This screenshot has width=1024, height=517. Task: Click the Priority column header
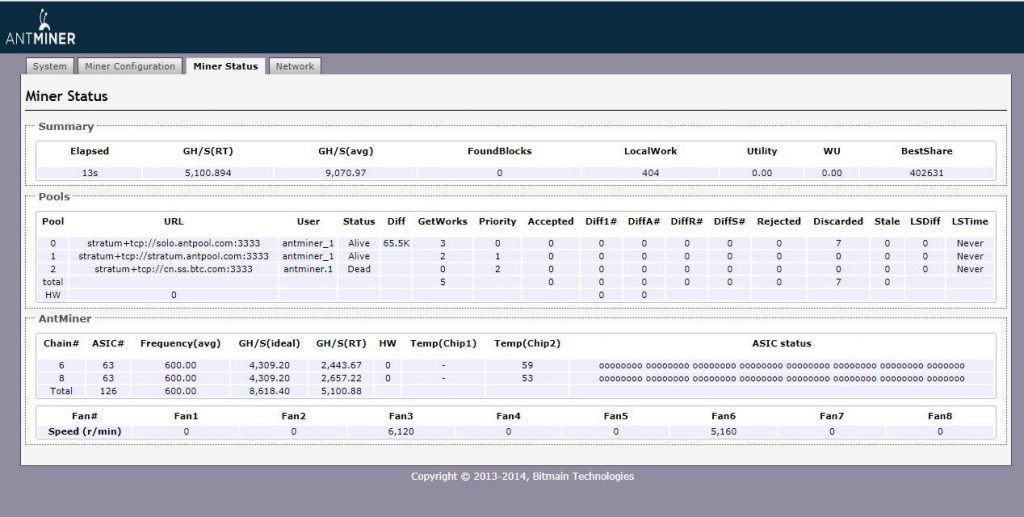(497, 221)
